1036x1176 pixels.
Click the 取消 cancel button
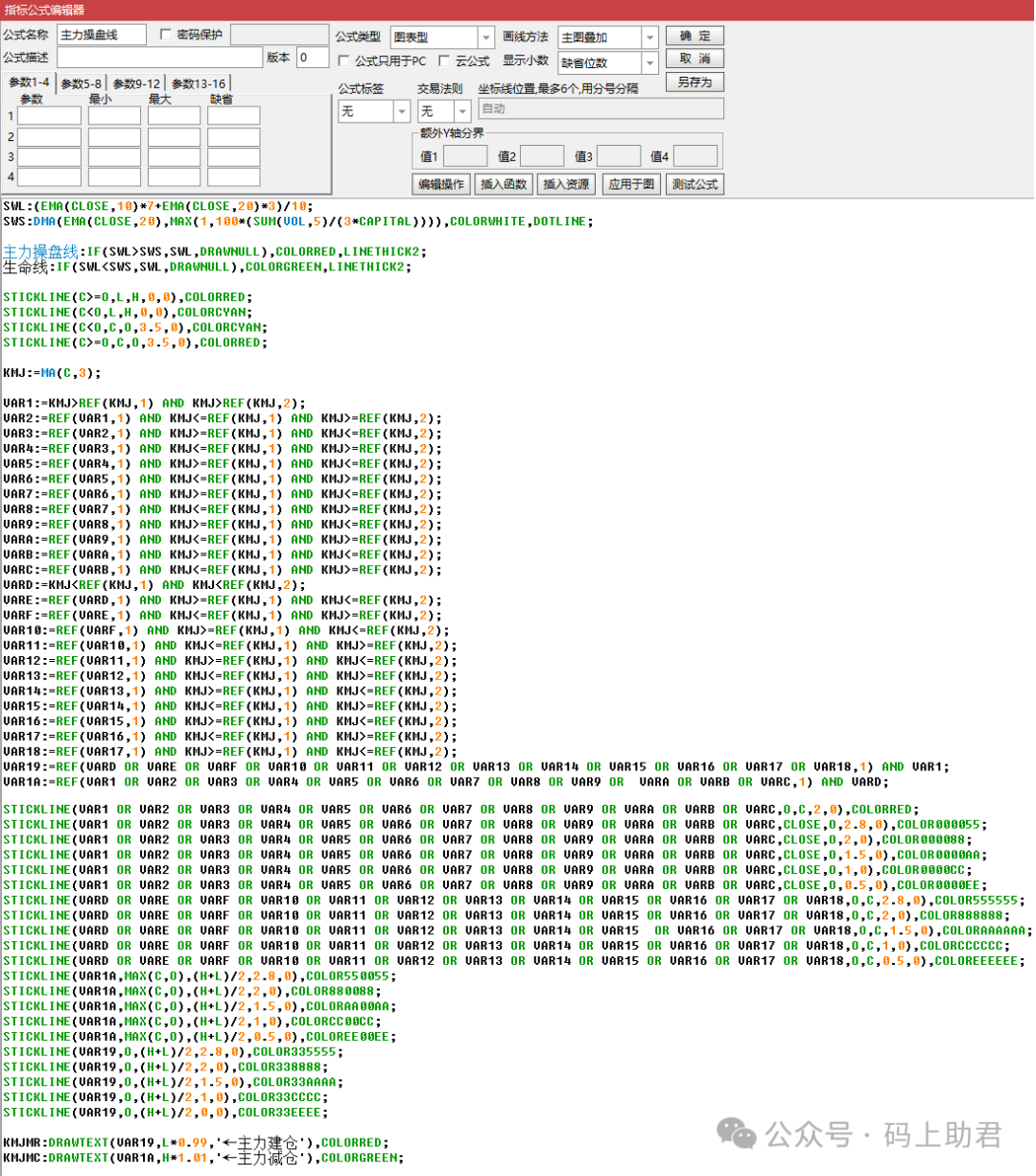(695, 59)
